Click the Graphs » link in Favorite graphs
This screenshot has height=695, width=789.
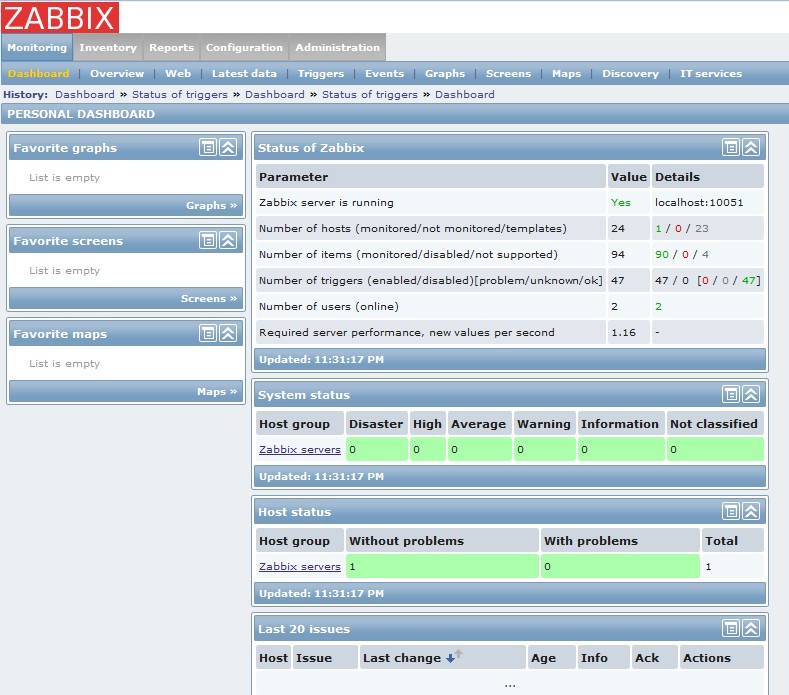tap(211, 205)
